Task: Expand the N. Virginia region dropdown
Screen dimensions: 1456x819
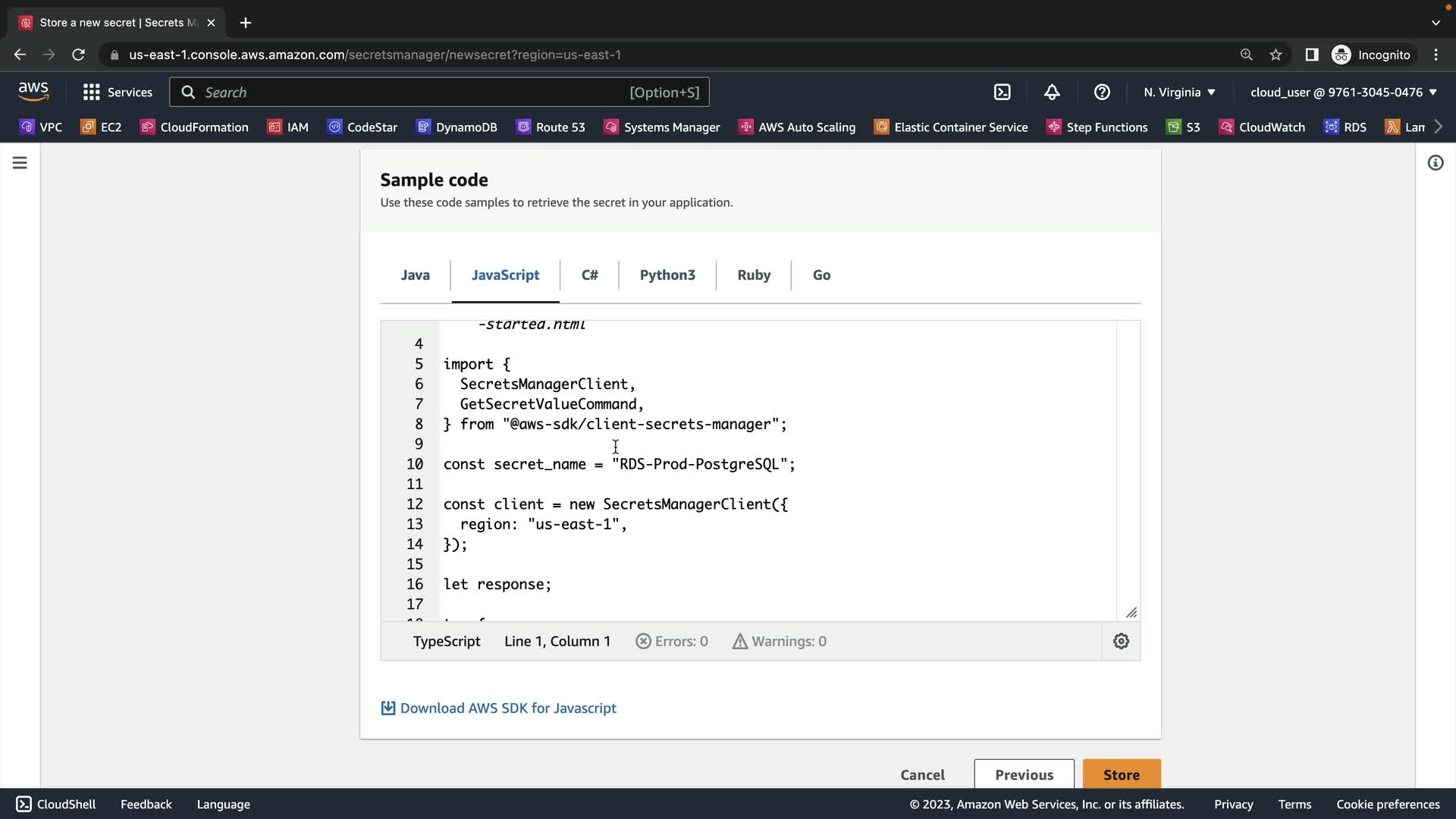Action: [x=1179, y=92]
